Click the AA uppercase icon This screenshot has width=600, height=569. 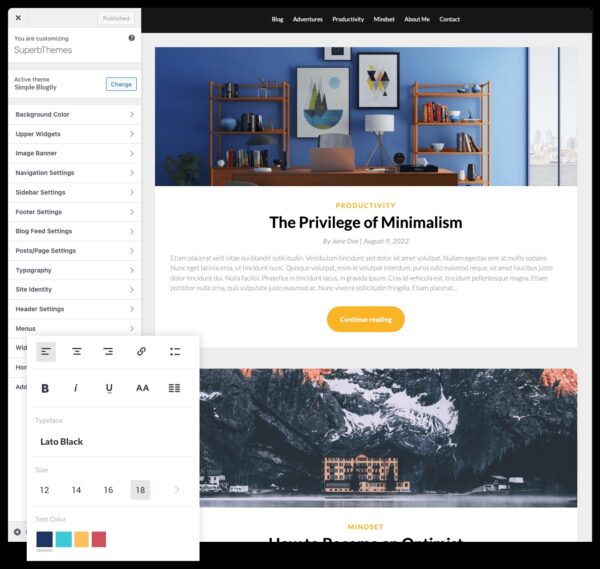coord(142,388)
